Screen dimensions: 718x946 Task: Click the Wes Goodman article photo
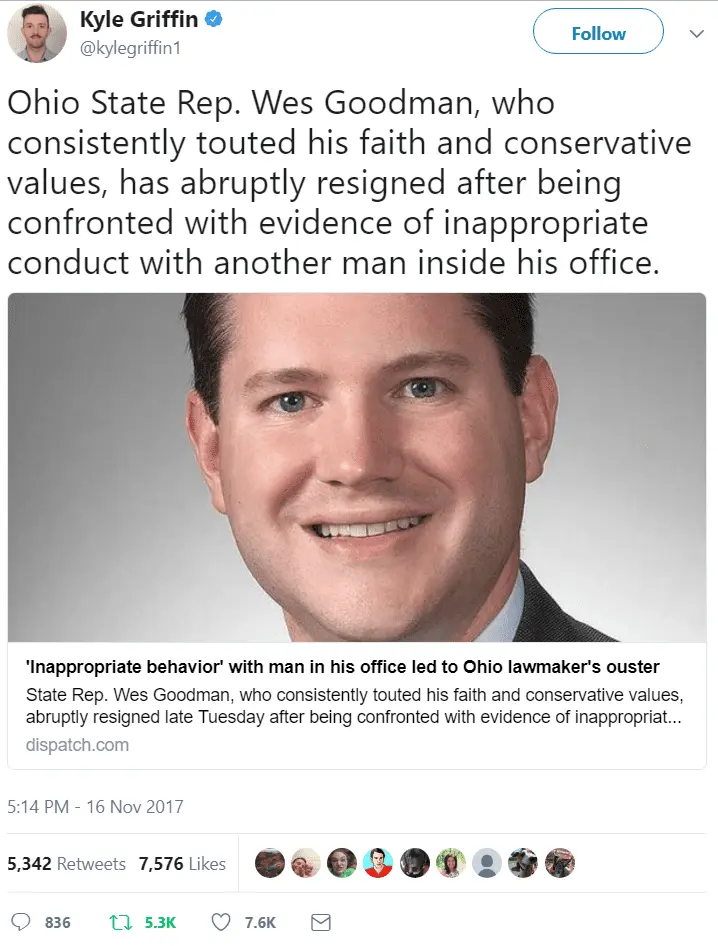click(x=357, y=468)
